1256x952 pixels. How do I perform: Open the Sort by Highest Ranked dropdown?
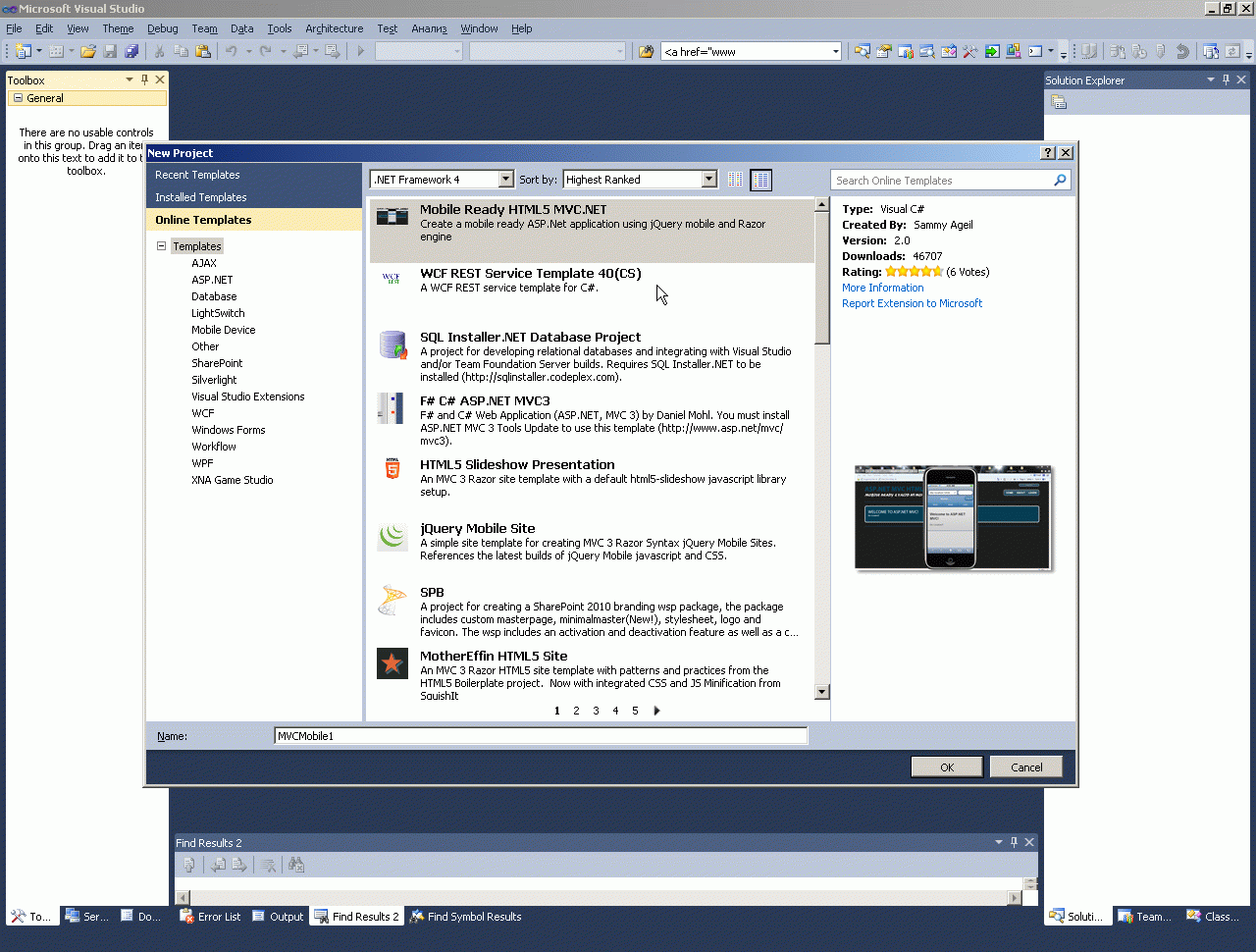pos(708,180)
